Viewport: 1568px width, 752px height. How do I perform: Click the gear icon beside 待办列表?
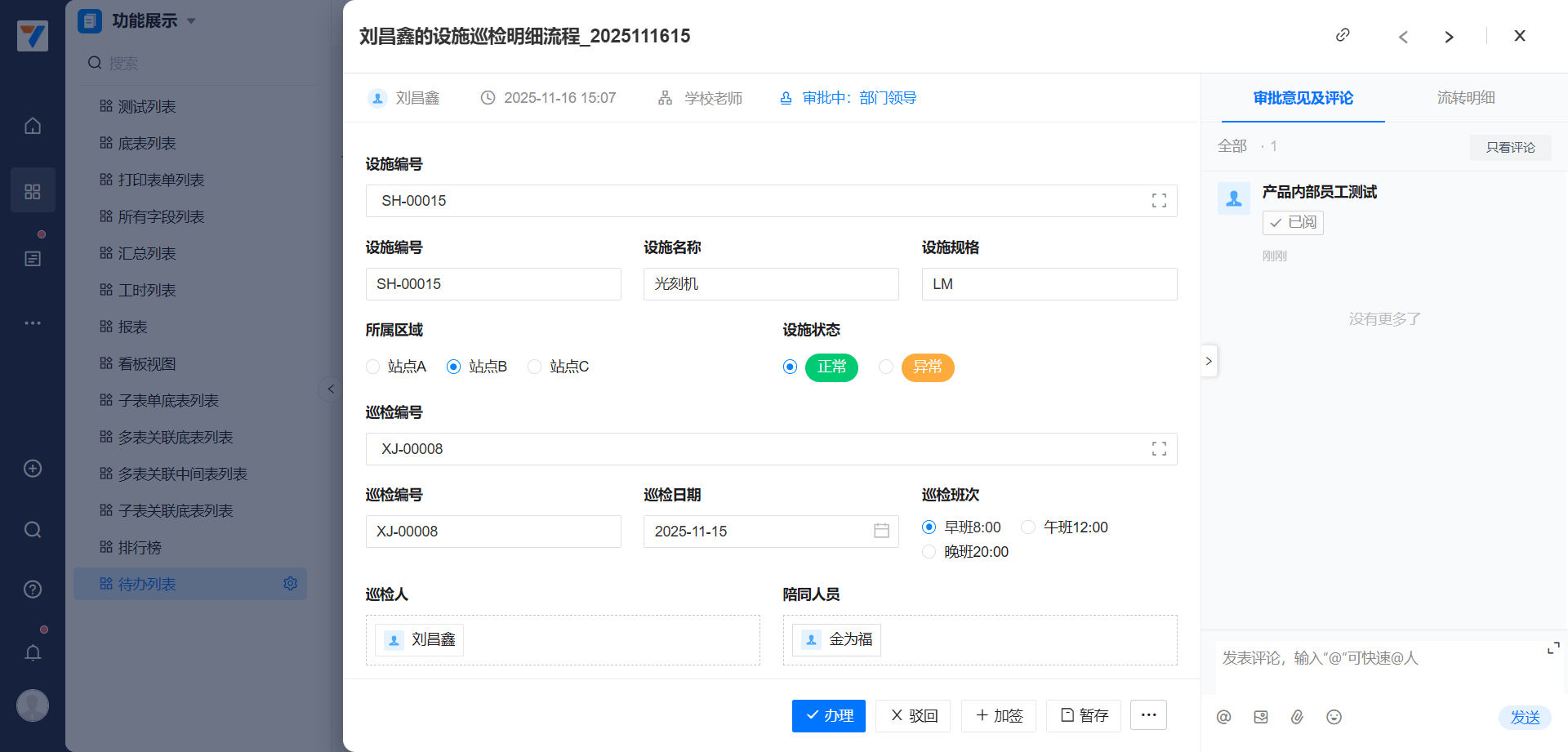click(290, 584)
